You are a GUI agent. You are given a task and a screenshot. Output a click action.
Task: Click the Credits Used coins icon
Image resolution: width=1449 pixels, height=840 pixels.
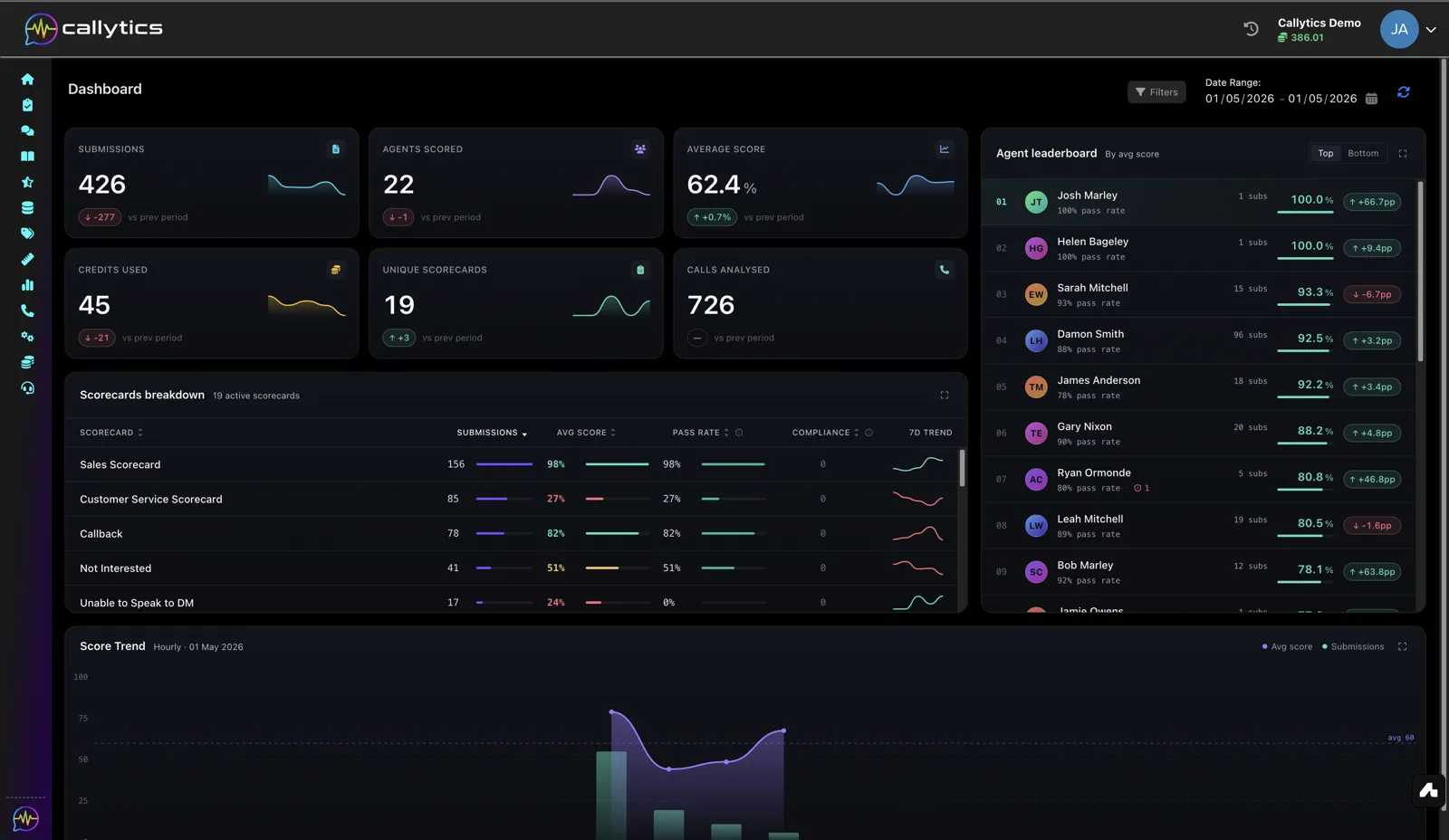pyautogui.click(x=336, y=270)
